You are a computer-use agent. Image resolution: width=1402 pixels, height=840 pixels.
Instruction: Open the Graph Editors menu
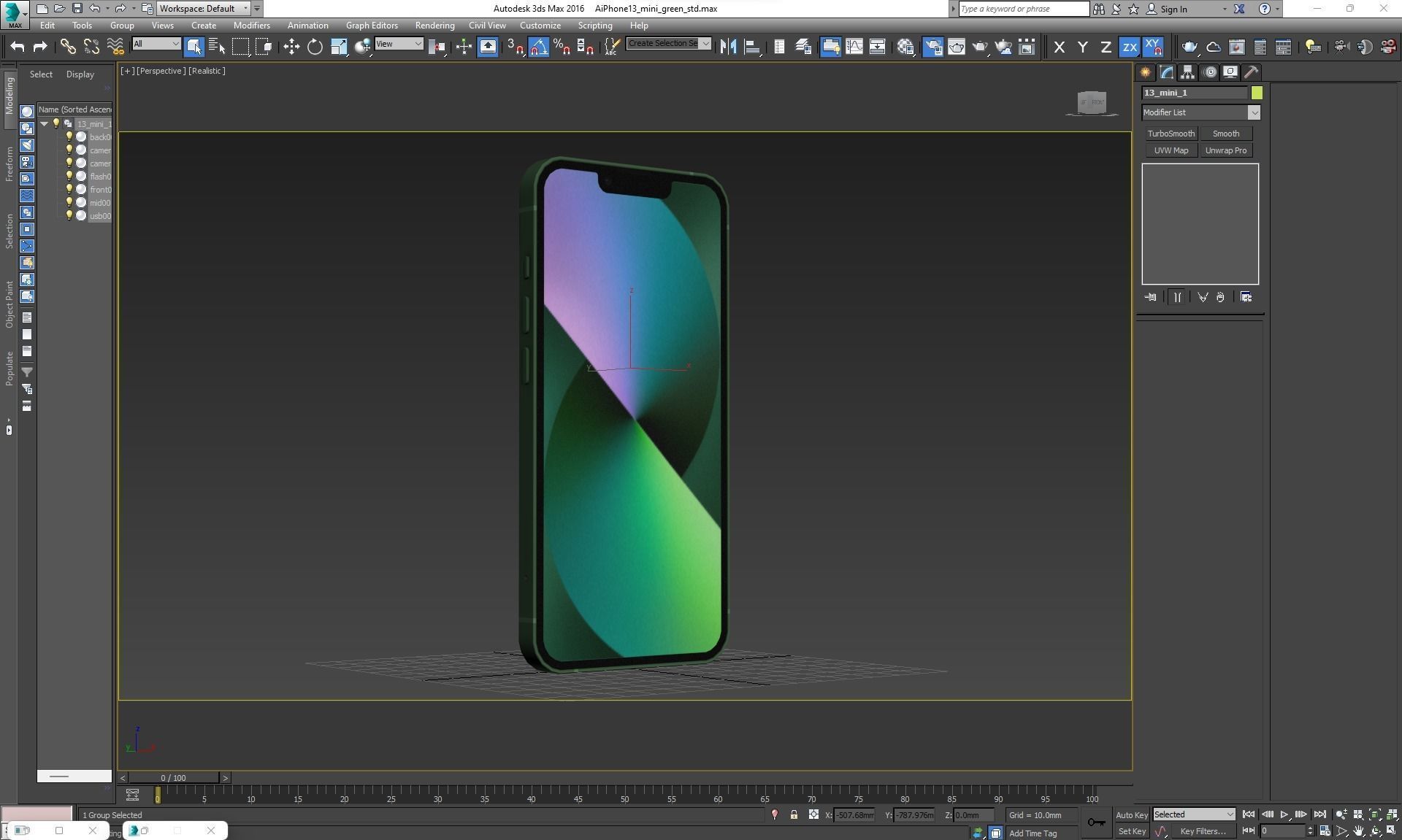coord(372,26)
